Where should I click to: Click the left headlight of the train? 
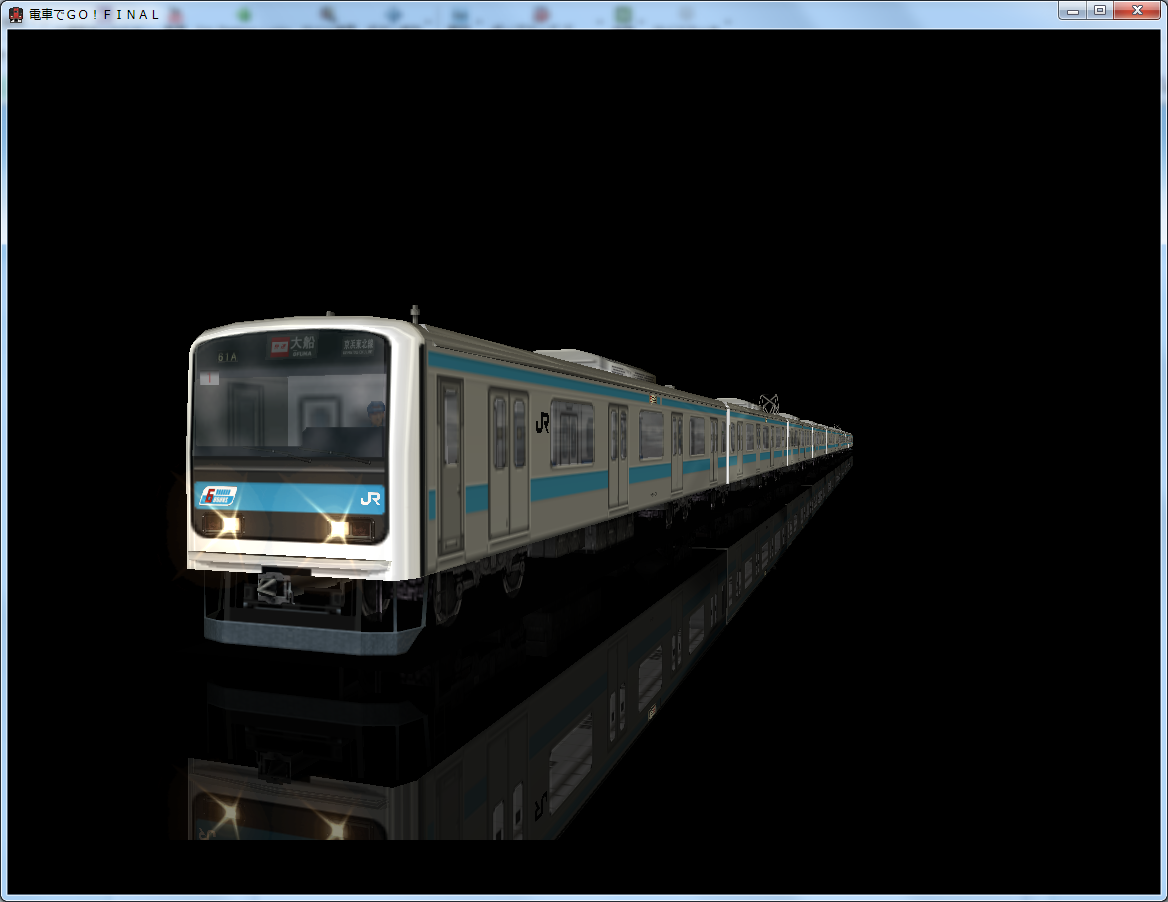click(x=229, y=524)
